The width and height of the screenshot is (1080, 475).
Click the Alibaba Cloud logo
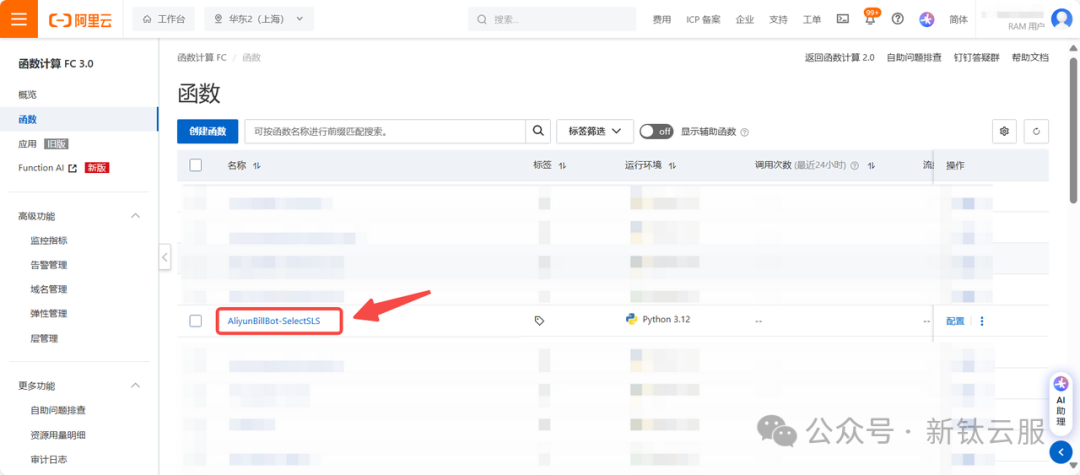(x=81, y=19)
